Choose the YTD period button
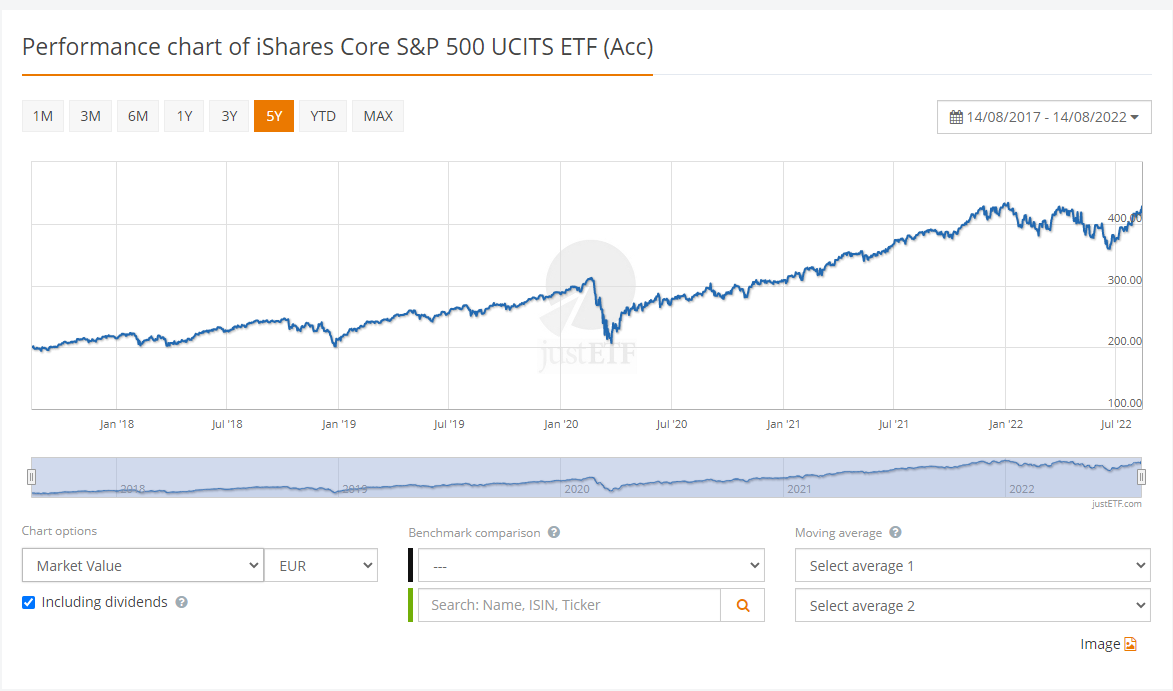1173x691 pixels. click(x=322, y=116)
